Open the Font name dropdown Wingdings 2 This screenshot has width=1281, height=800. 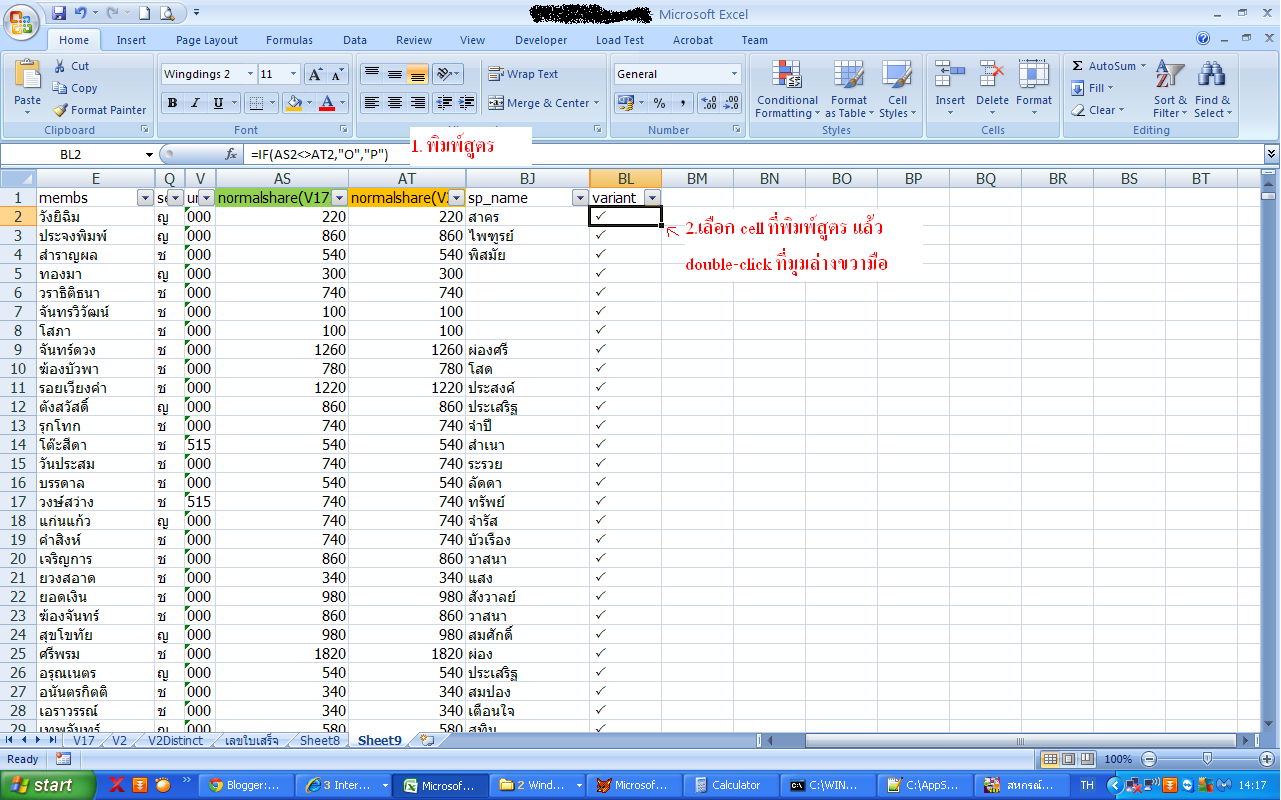[x=248, y=74]
